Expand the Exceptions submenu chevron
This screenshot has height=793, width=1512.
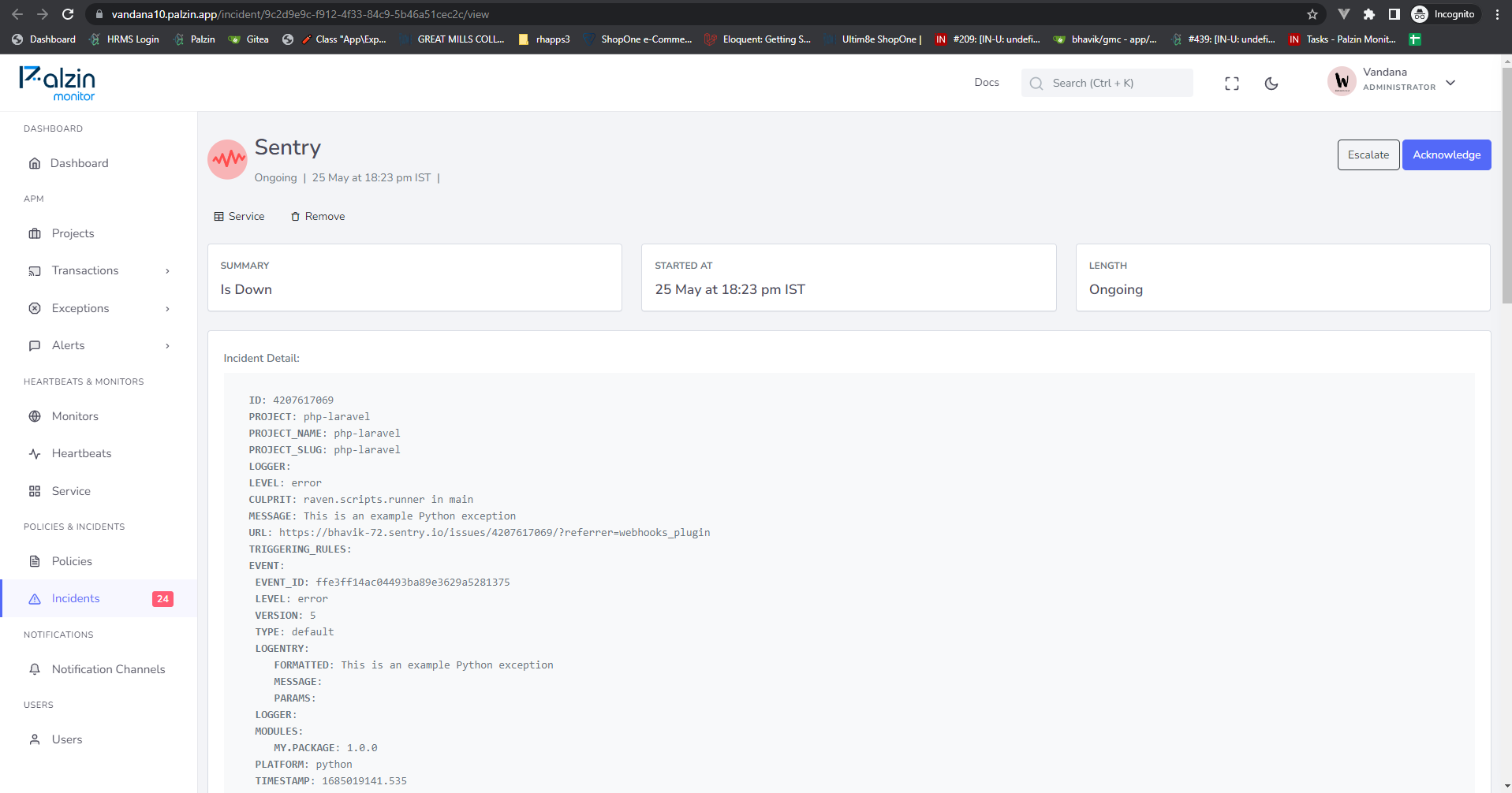(167, 309)
